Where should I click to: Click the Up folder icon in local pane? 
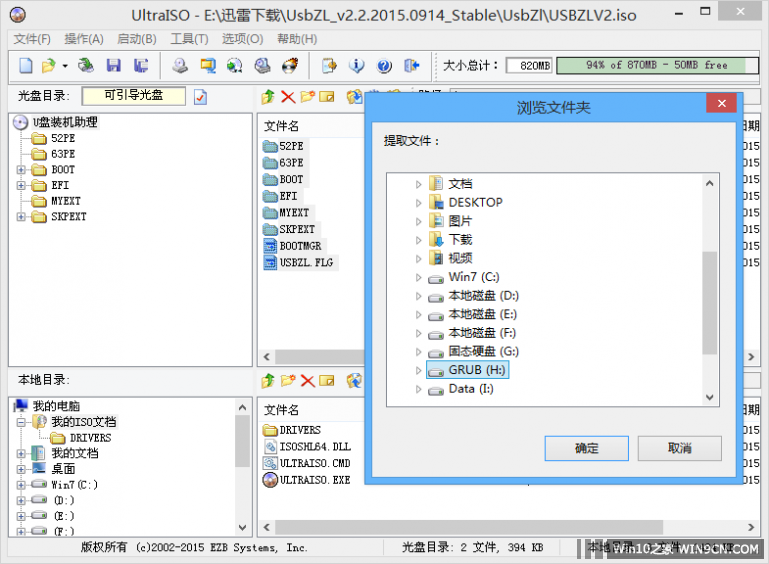pyautogui.click(x=268, y=381)
